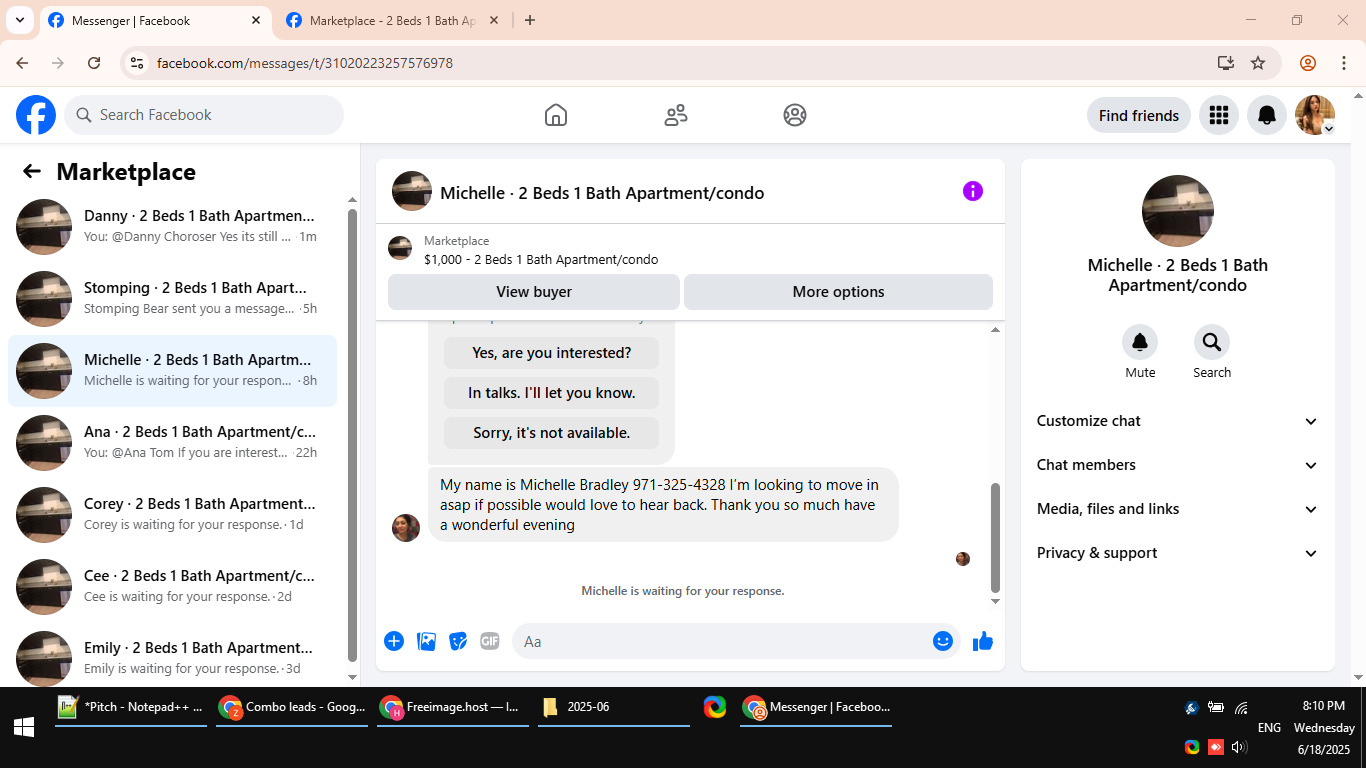Open Chrome profile icon in toolbar
This screenshot has width=1366, height=768.
point(1308,63)
